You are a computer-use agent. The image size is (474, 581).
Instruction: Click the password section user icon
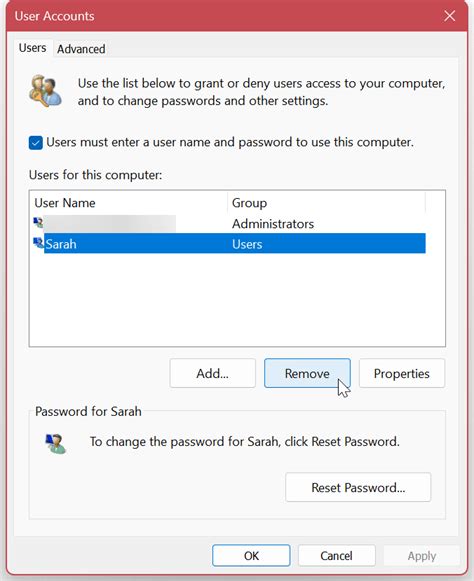56,444
